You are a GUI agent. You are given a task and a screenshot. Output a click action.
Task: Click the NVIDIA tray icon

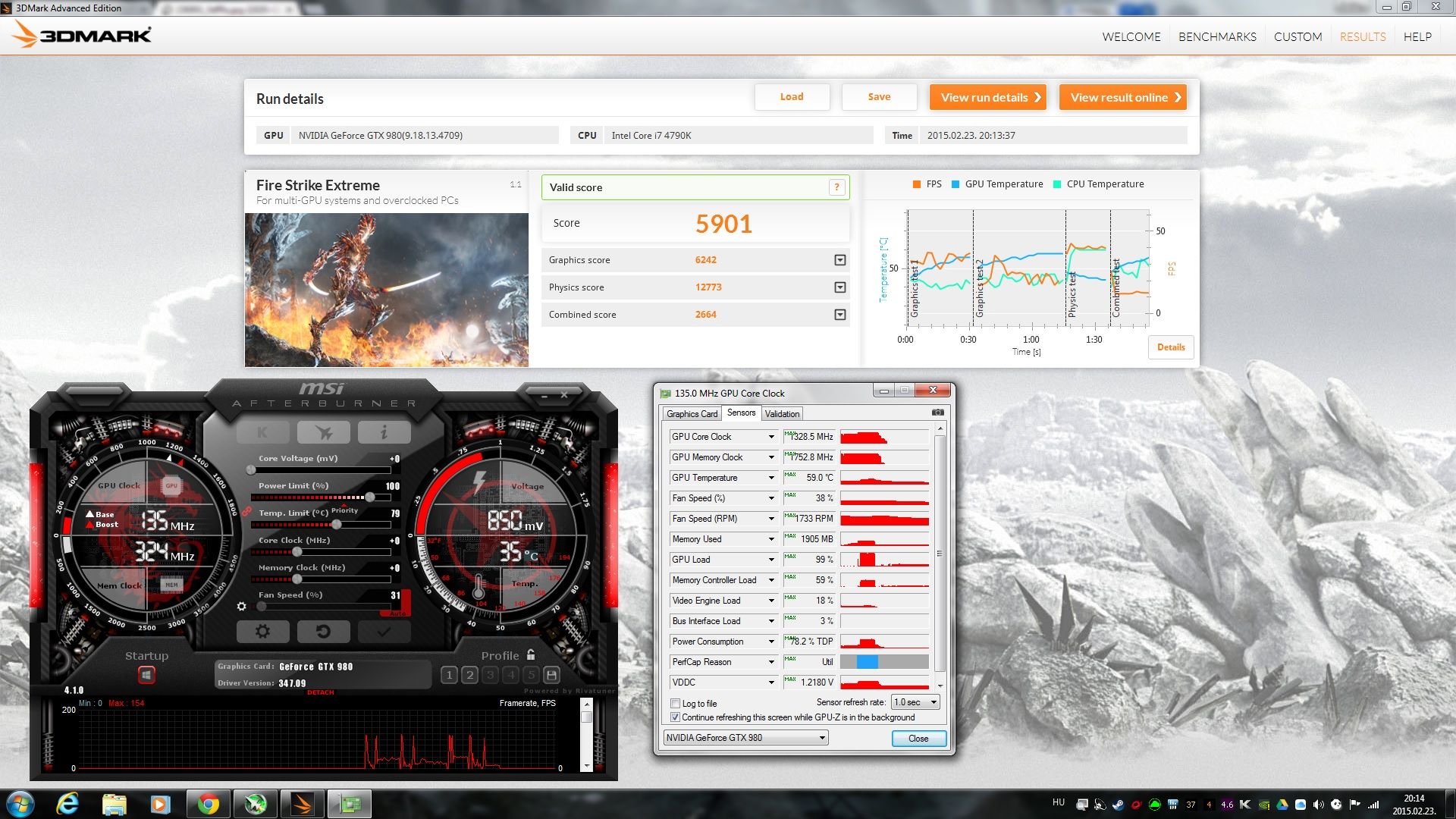1264,805
